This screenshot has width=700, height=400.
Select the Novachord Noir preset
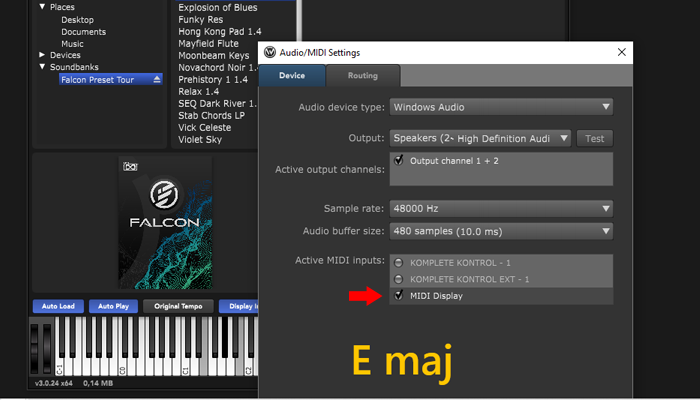[218, 68]
